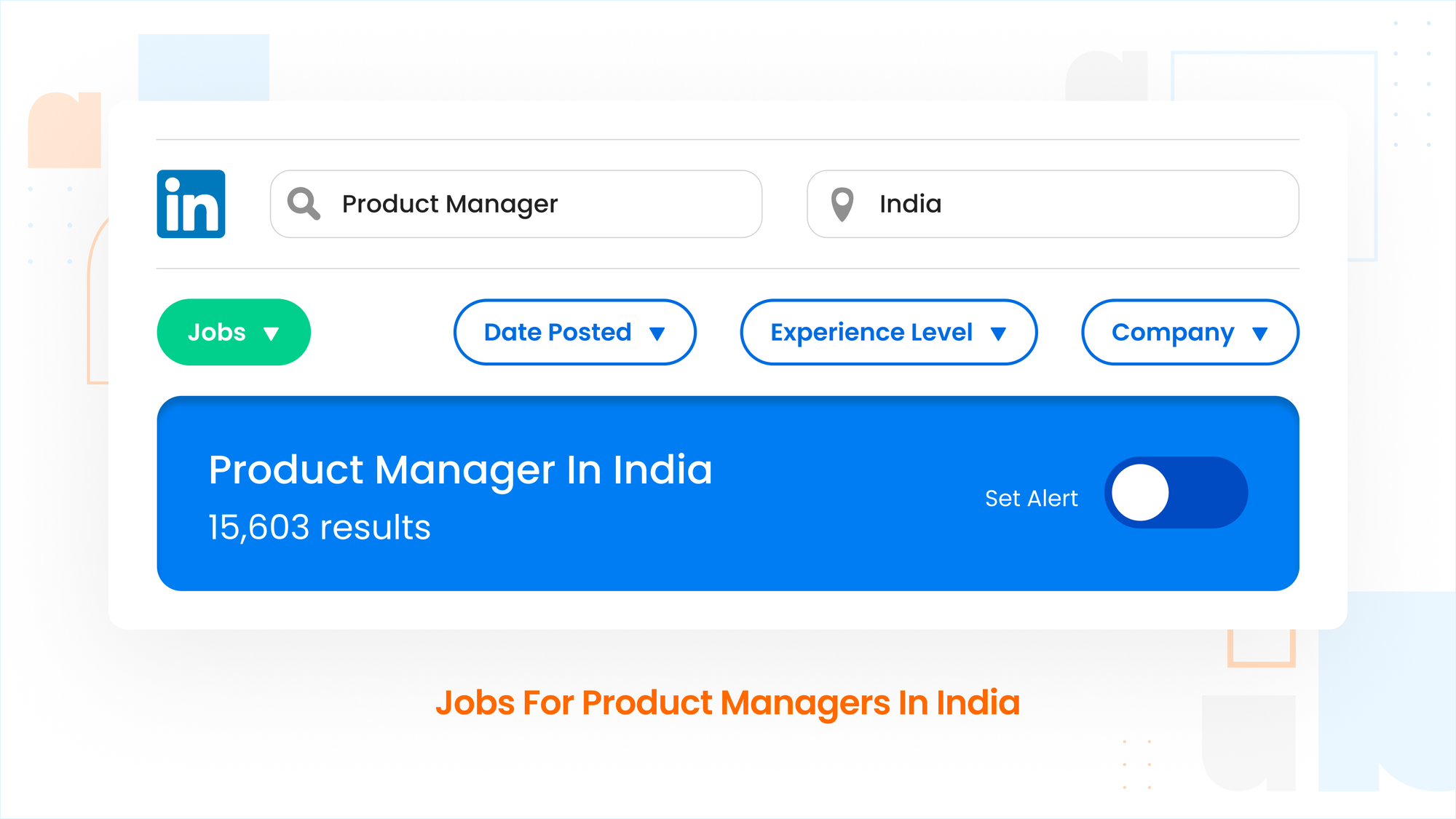Click the Jobs green filter button
Screen dimensions: 1456x819
[x=233, y=331]
